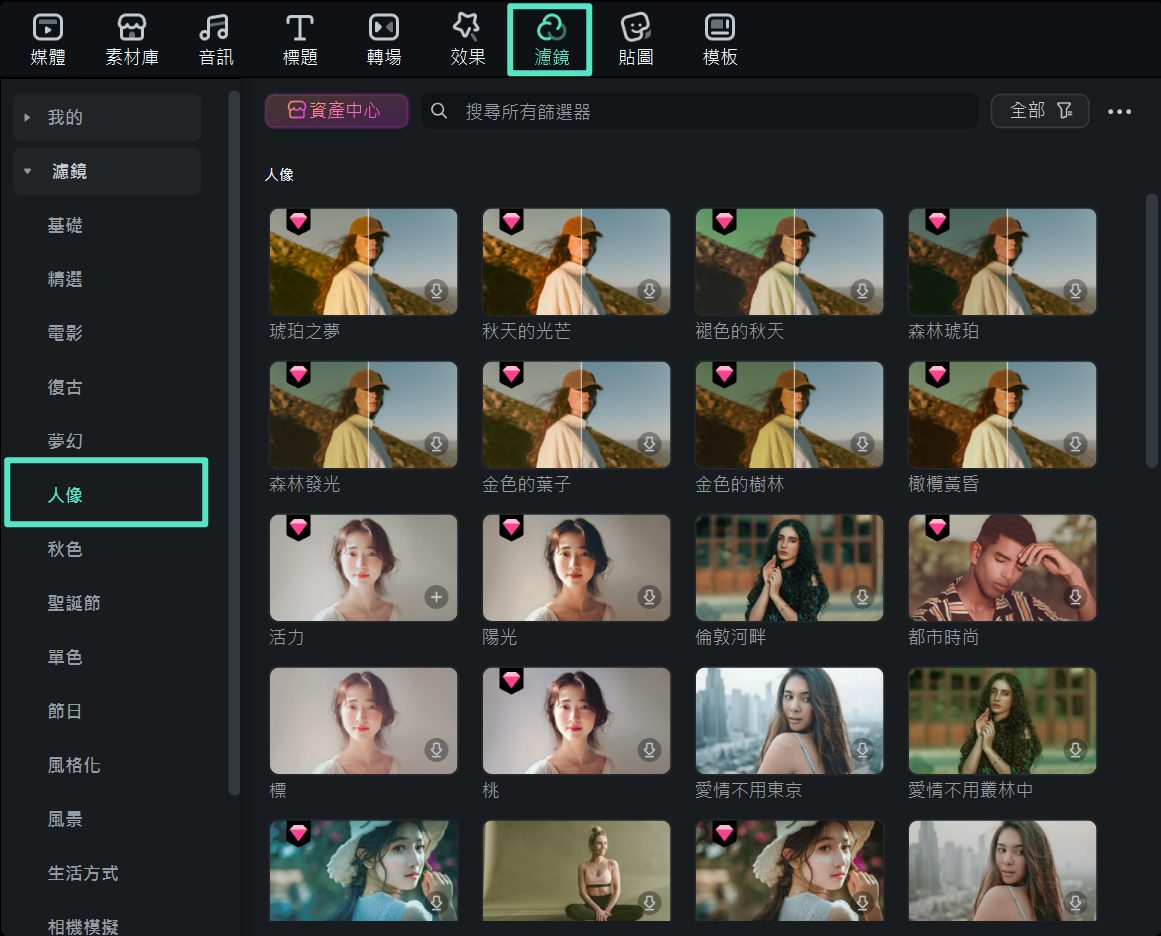Select the 復古 filter category

(65, 387)
